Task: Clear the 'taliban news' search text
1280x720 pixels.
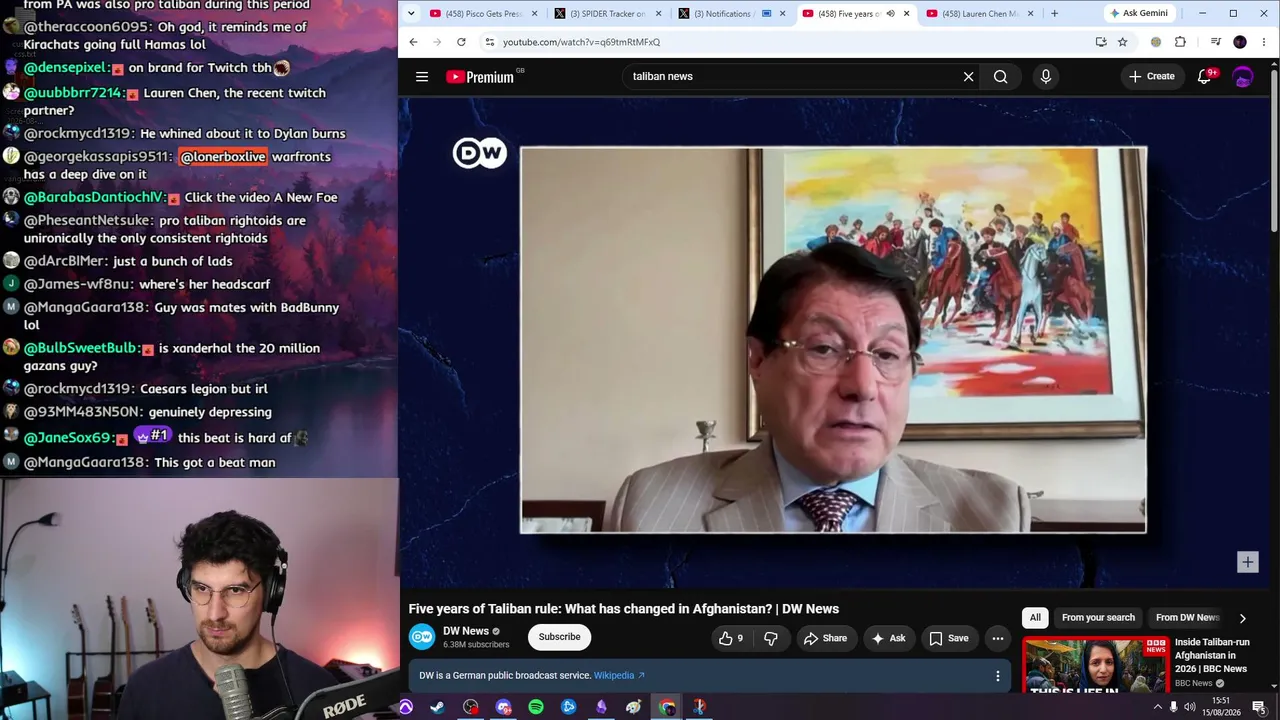Action: 968,77
